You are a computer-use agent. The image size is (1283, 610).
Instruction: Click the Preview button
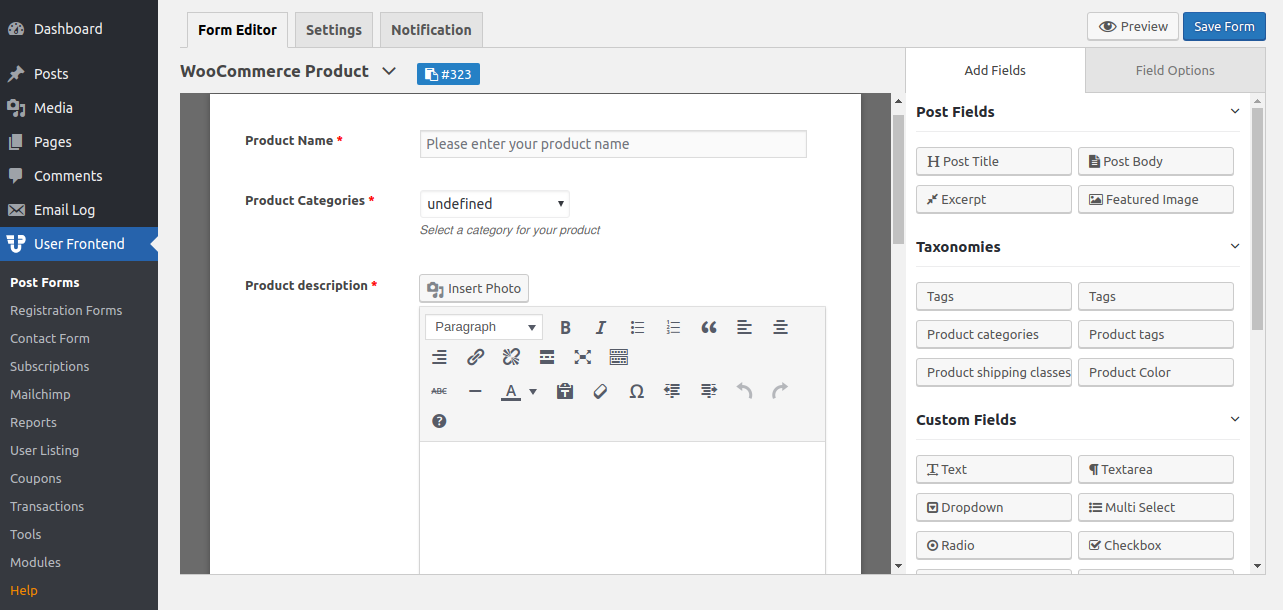[1133, 27]
